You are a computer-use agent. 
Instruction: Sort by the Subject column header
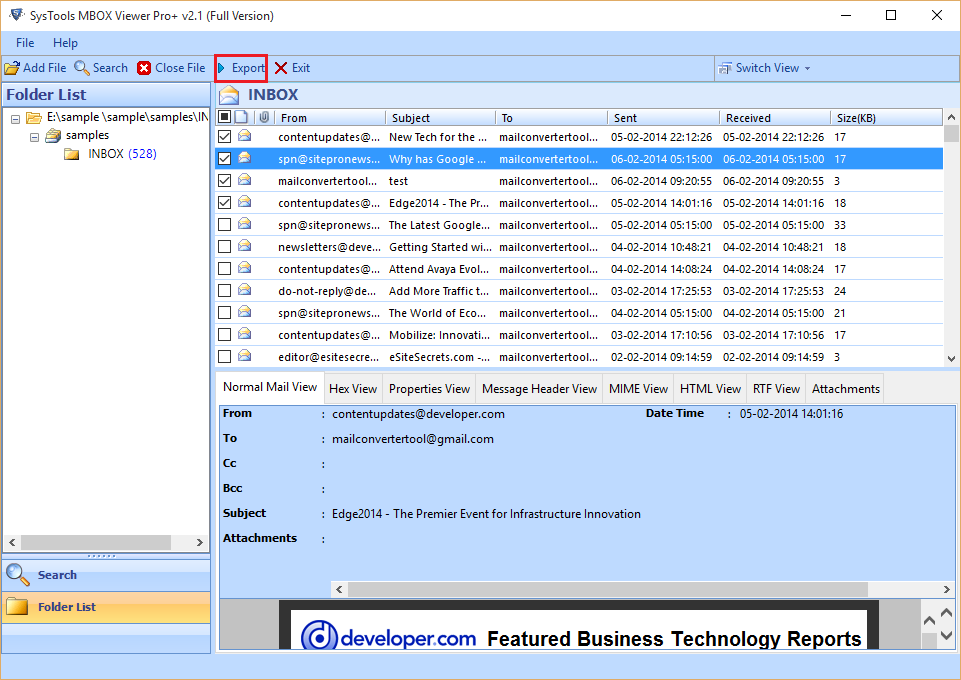pyautogui.click(x=440, y=118)
